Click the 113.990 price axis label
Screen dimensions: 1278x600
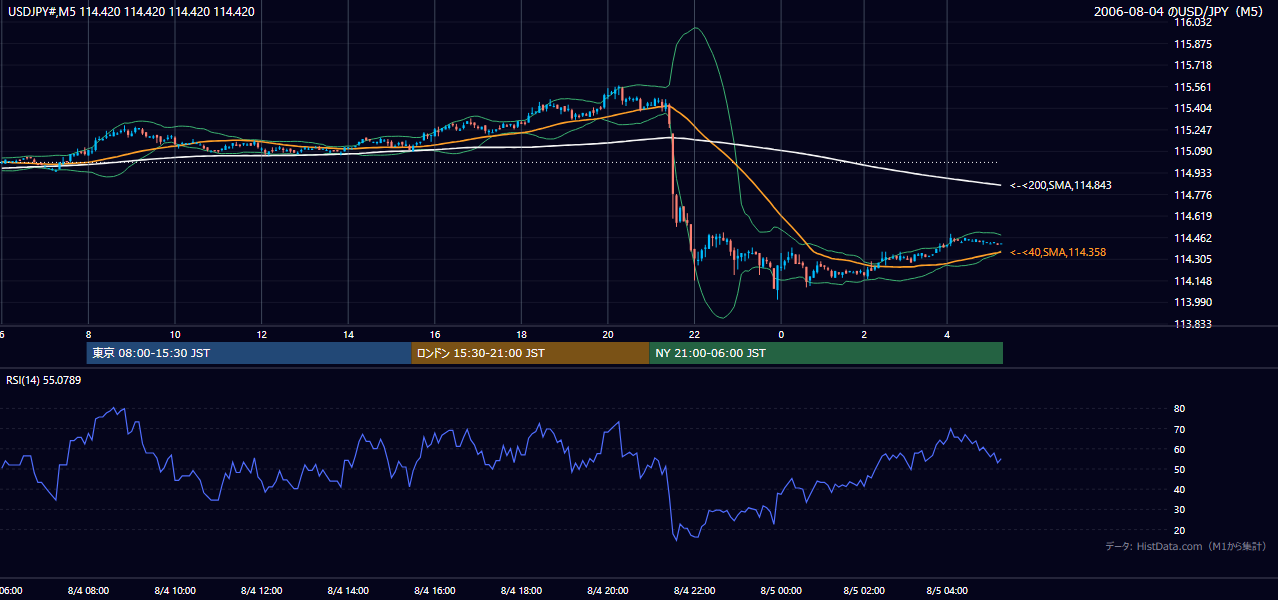(x=1195, y=302)
